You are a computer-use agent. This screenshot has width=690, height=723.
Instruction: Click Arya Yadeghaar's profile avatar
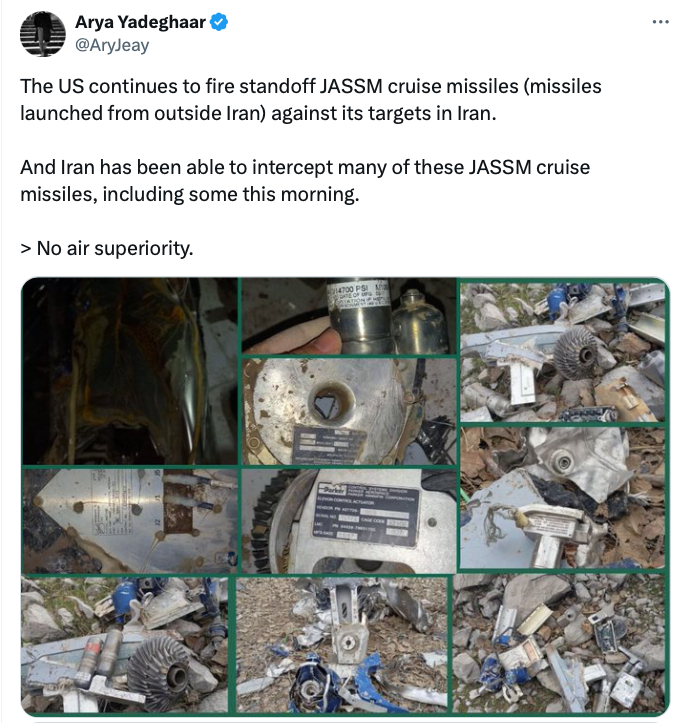[42, 34]
